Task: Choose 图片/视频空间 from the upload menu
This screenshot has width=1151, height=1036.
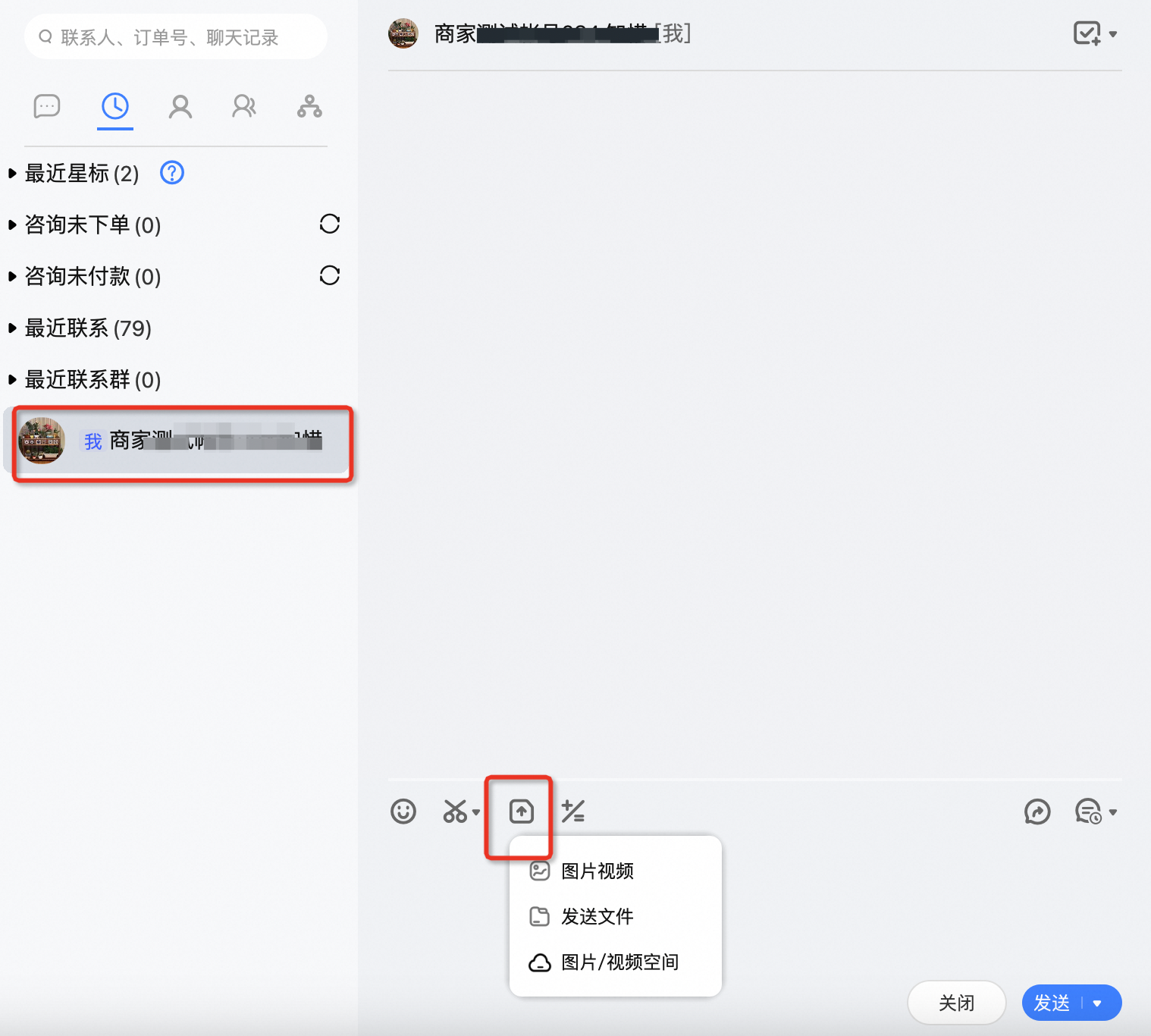Action: 615,962
